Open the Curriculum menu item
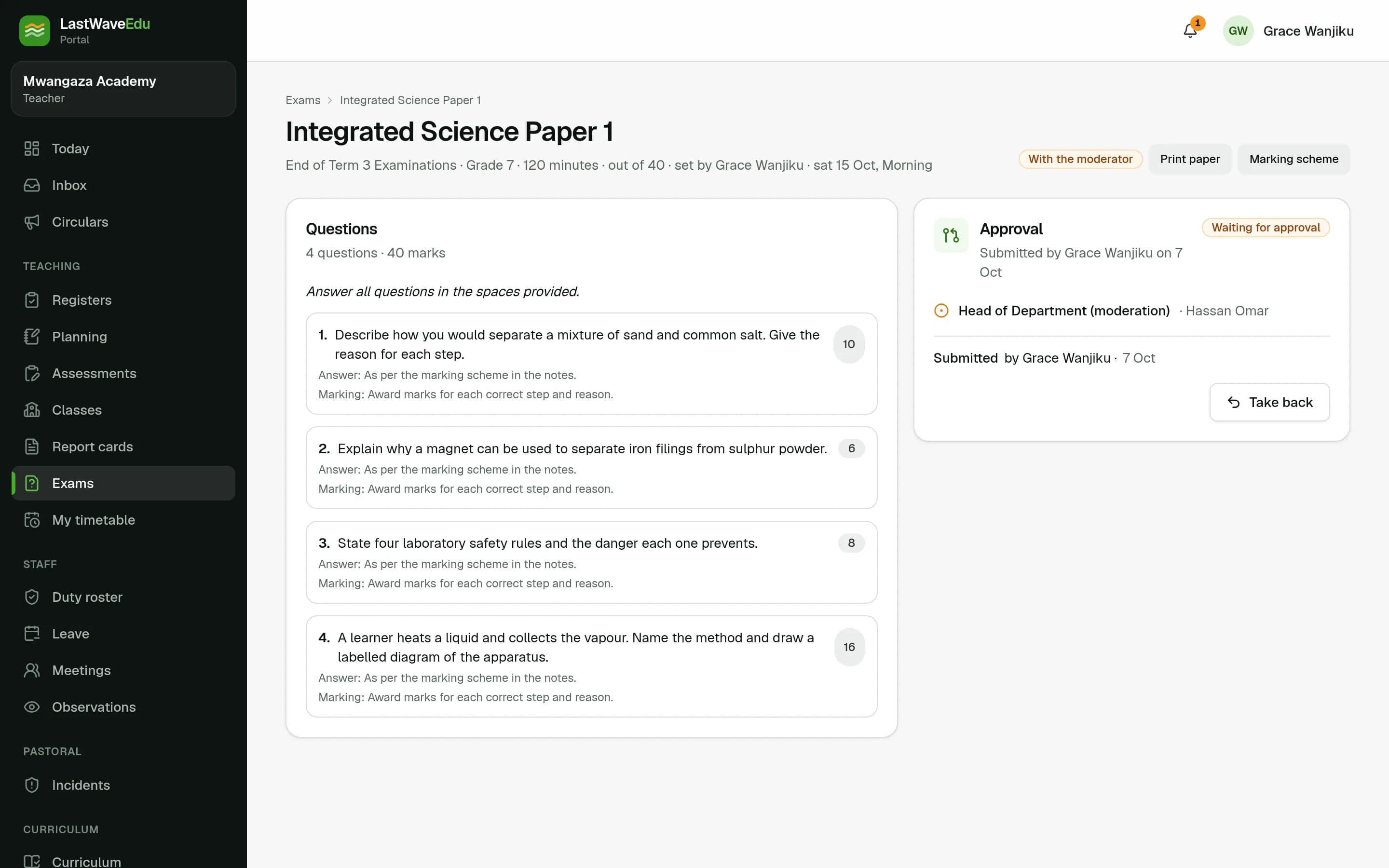The height and width of the screenshot is (868, 1389). (123, 861)
